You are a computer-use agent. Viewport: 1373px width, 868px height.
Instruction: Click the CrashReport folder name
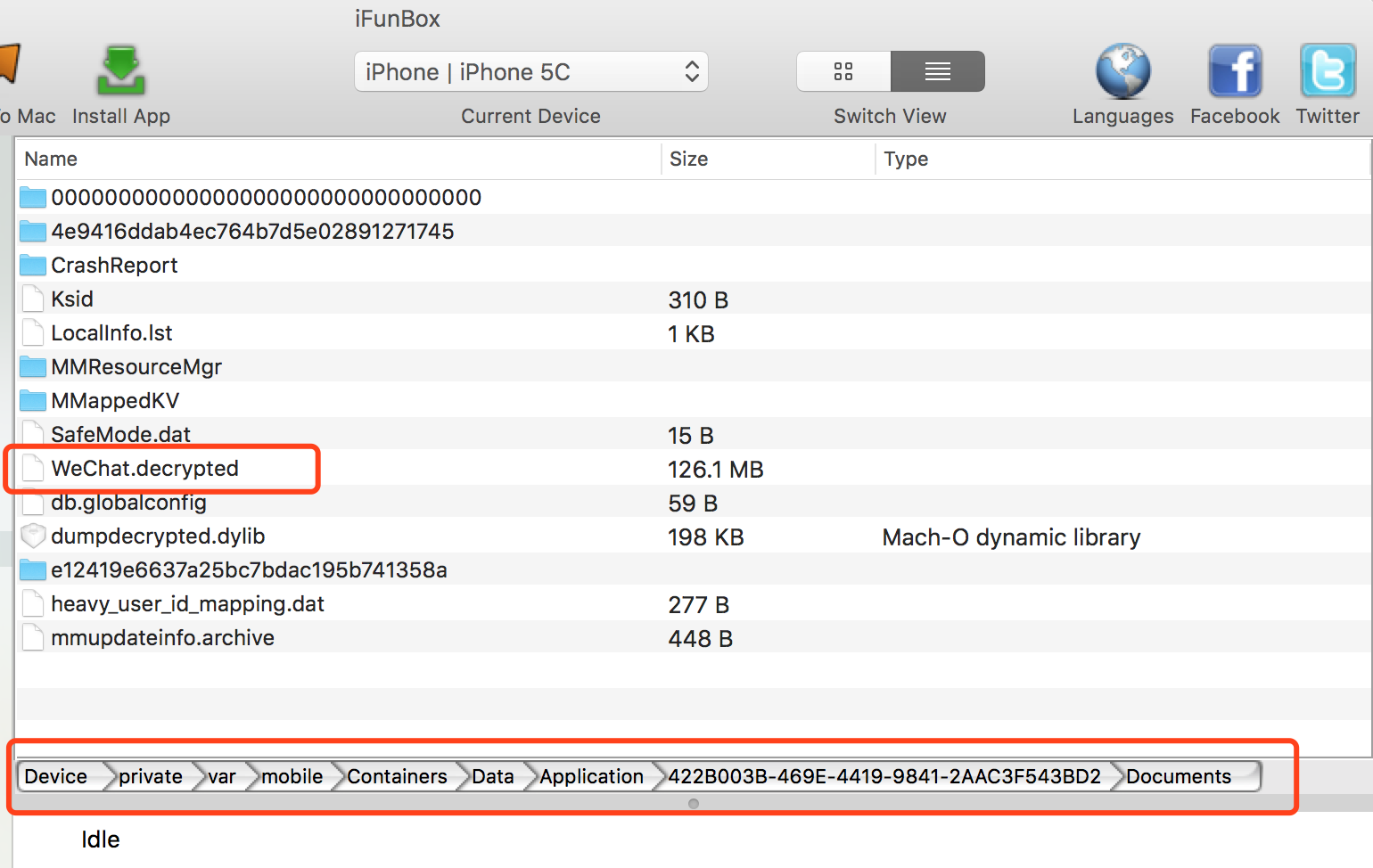(x=114, y=265)
